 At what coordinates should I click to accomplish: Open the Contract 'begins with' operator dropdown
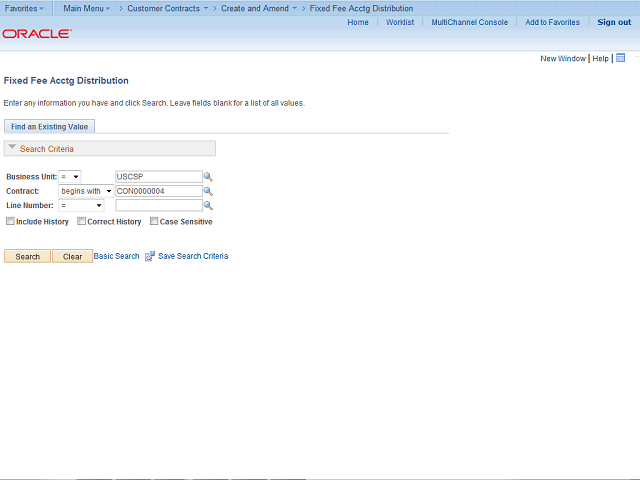pos(86,191)
